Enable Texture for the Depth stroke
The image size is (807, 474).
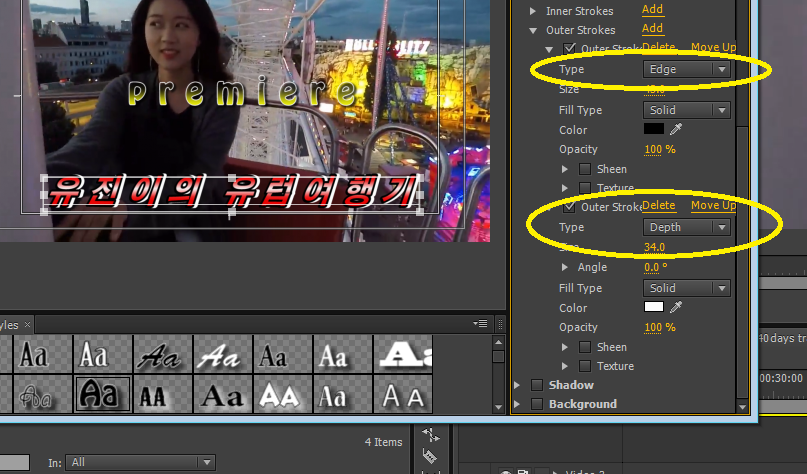[x=585, y=366]
